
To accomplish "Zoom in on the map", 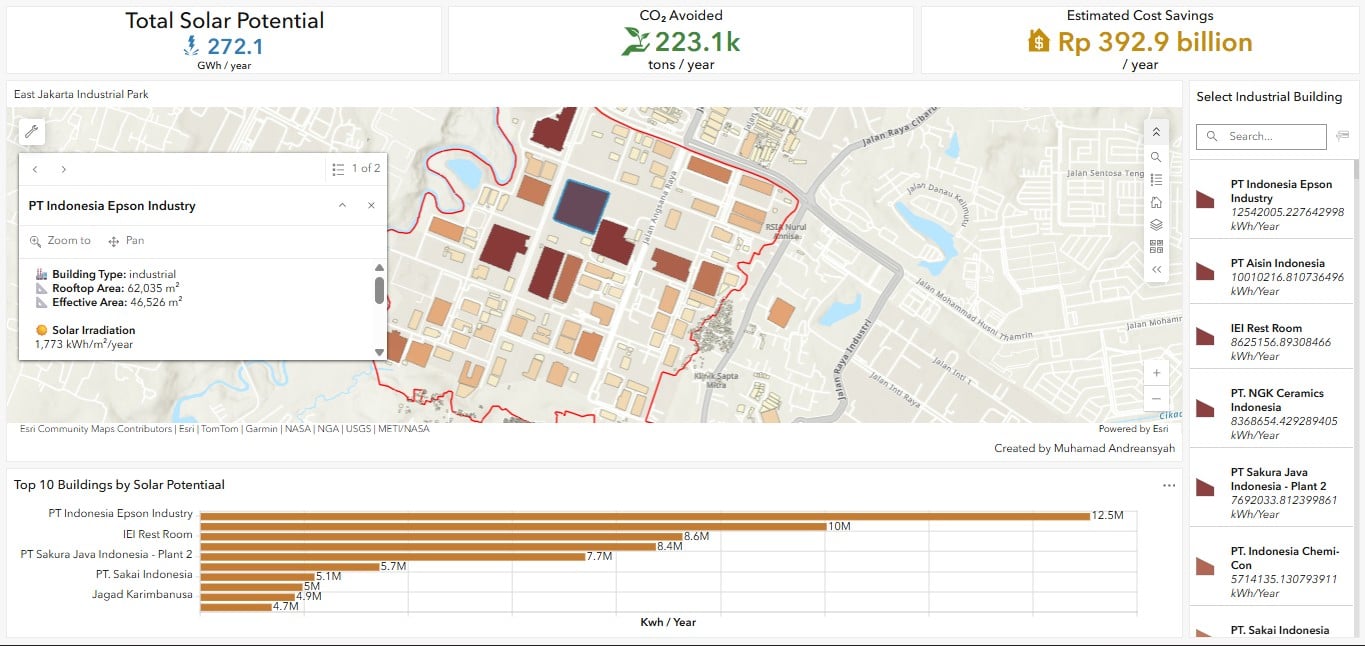I will click(1156, 373).
